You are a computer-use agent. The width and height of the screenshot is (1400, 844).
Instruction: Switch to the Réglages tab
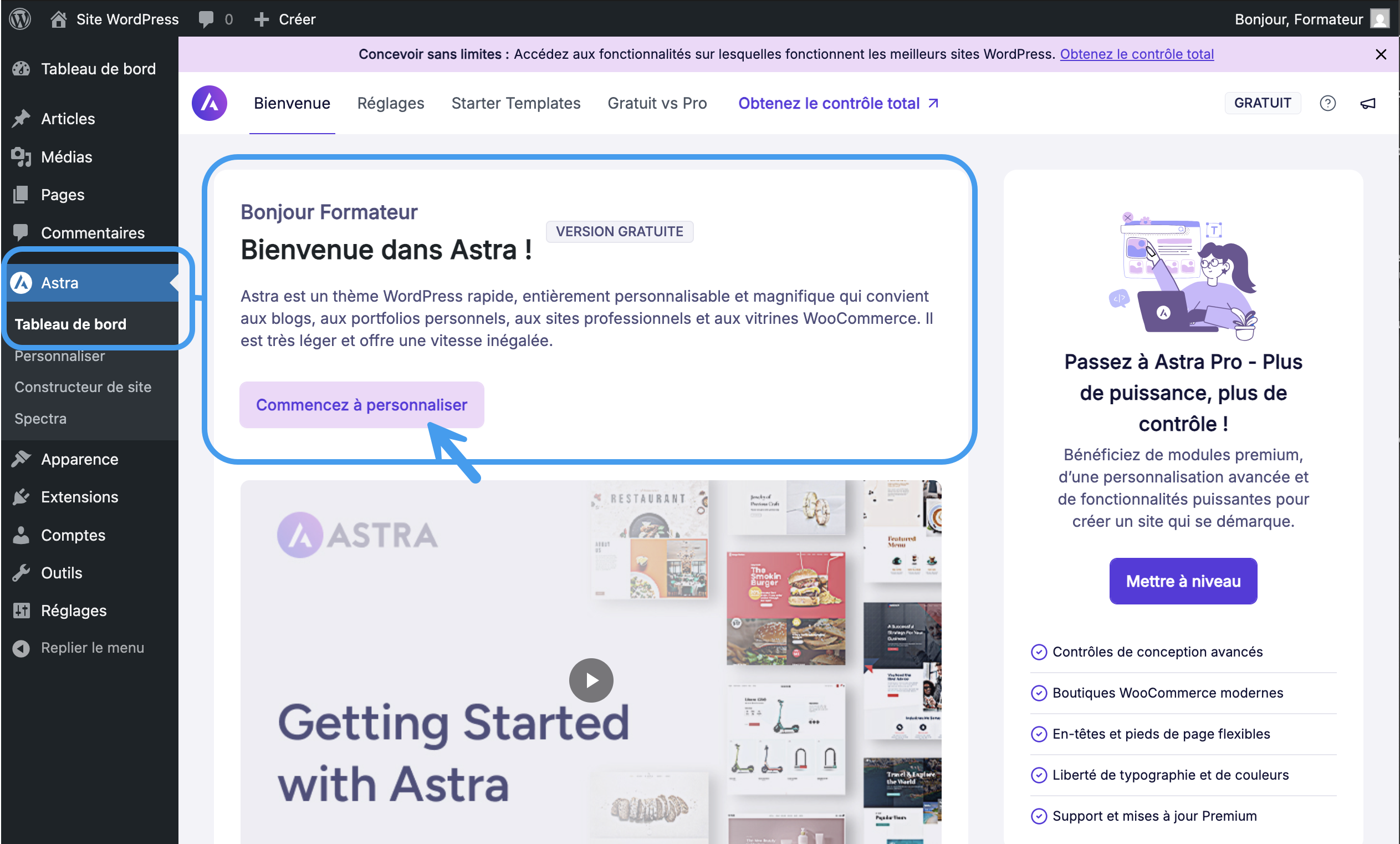(x=391, y=104)
